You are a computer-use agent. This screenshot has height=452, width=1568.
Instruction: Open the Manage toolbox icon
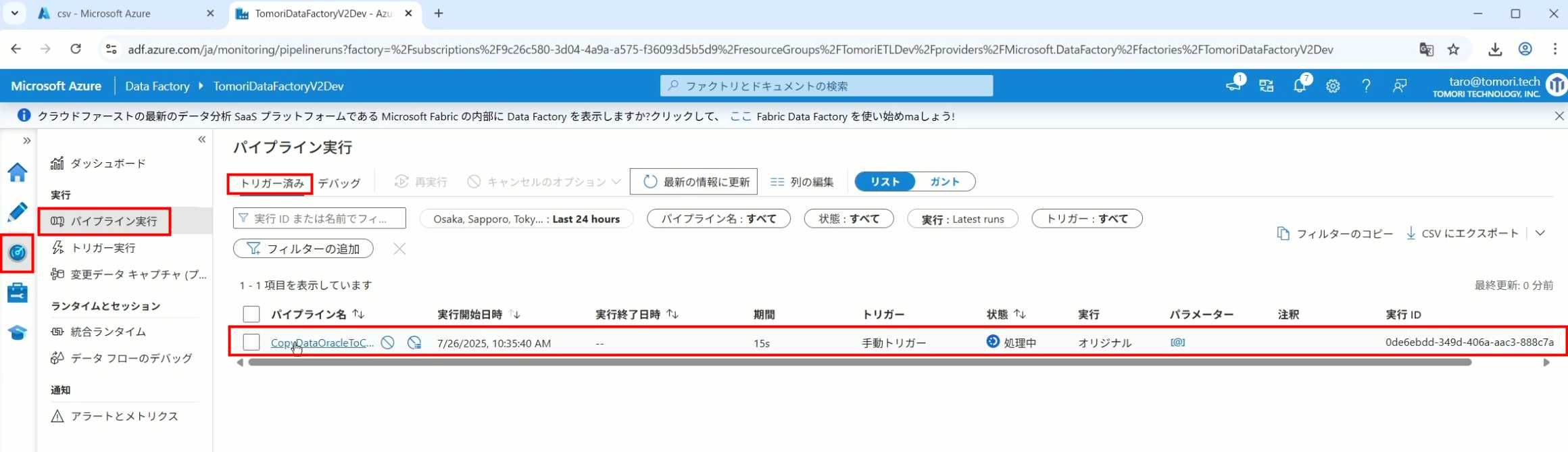[17, 293]
